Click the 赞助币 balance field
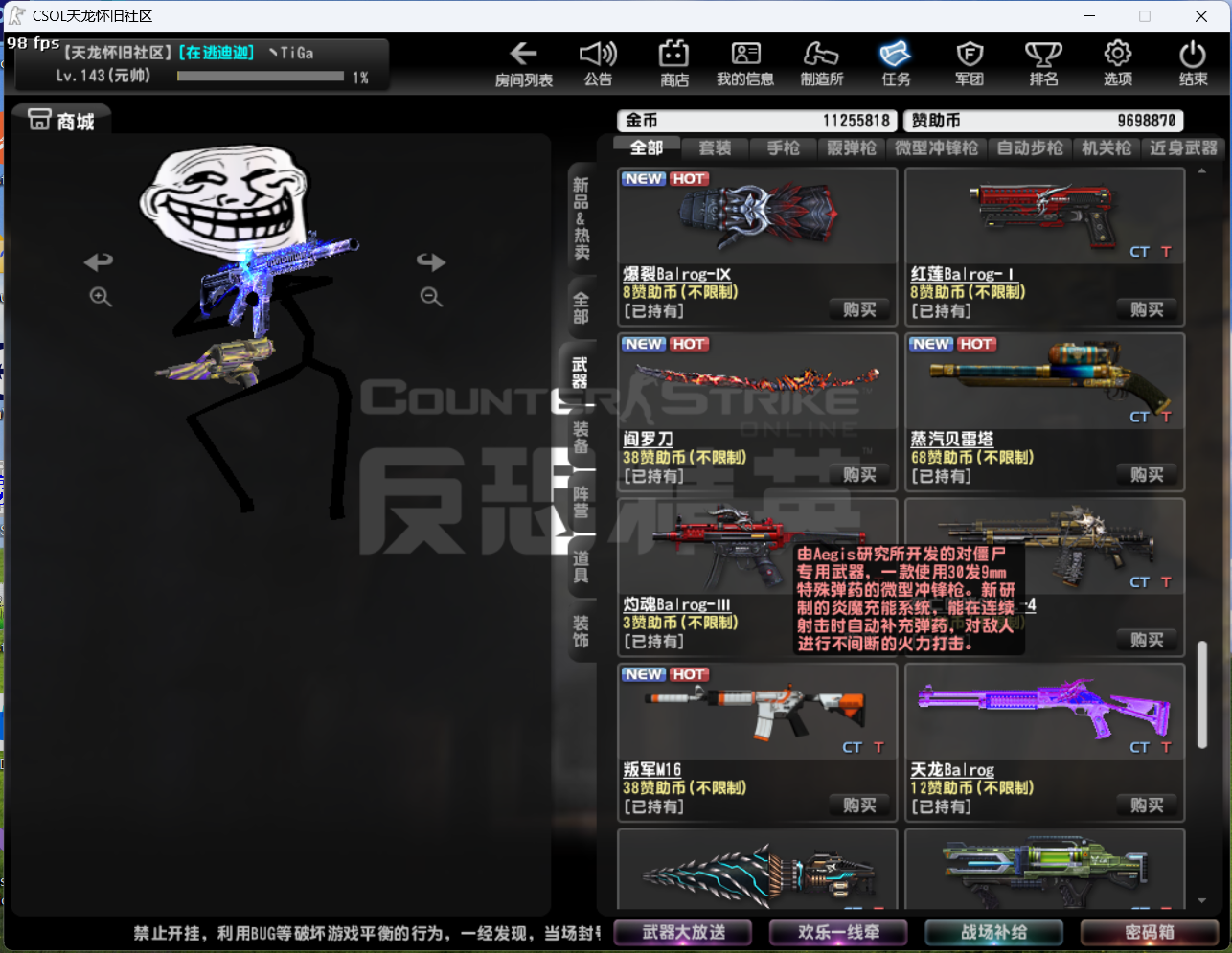Viewport: 1232px width, 953px height. pyautogui.click(x=1043, y=121)
